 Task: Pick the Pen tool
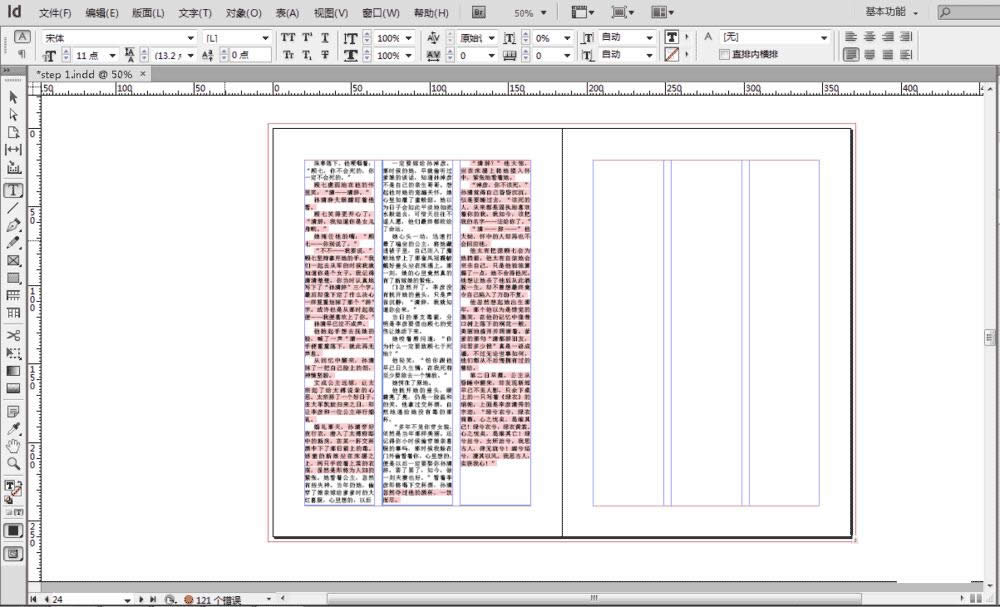[x=14, y=226]
